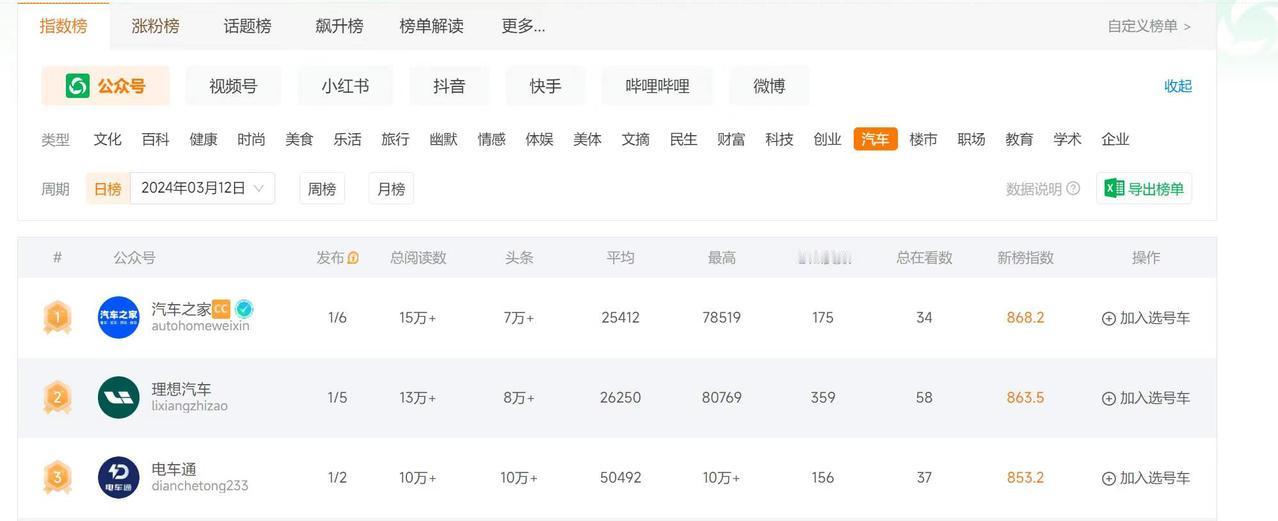Click the rank 2 medal badge
Viewport: 1278px width, 521px height.
pos(57,398)
